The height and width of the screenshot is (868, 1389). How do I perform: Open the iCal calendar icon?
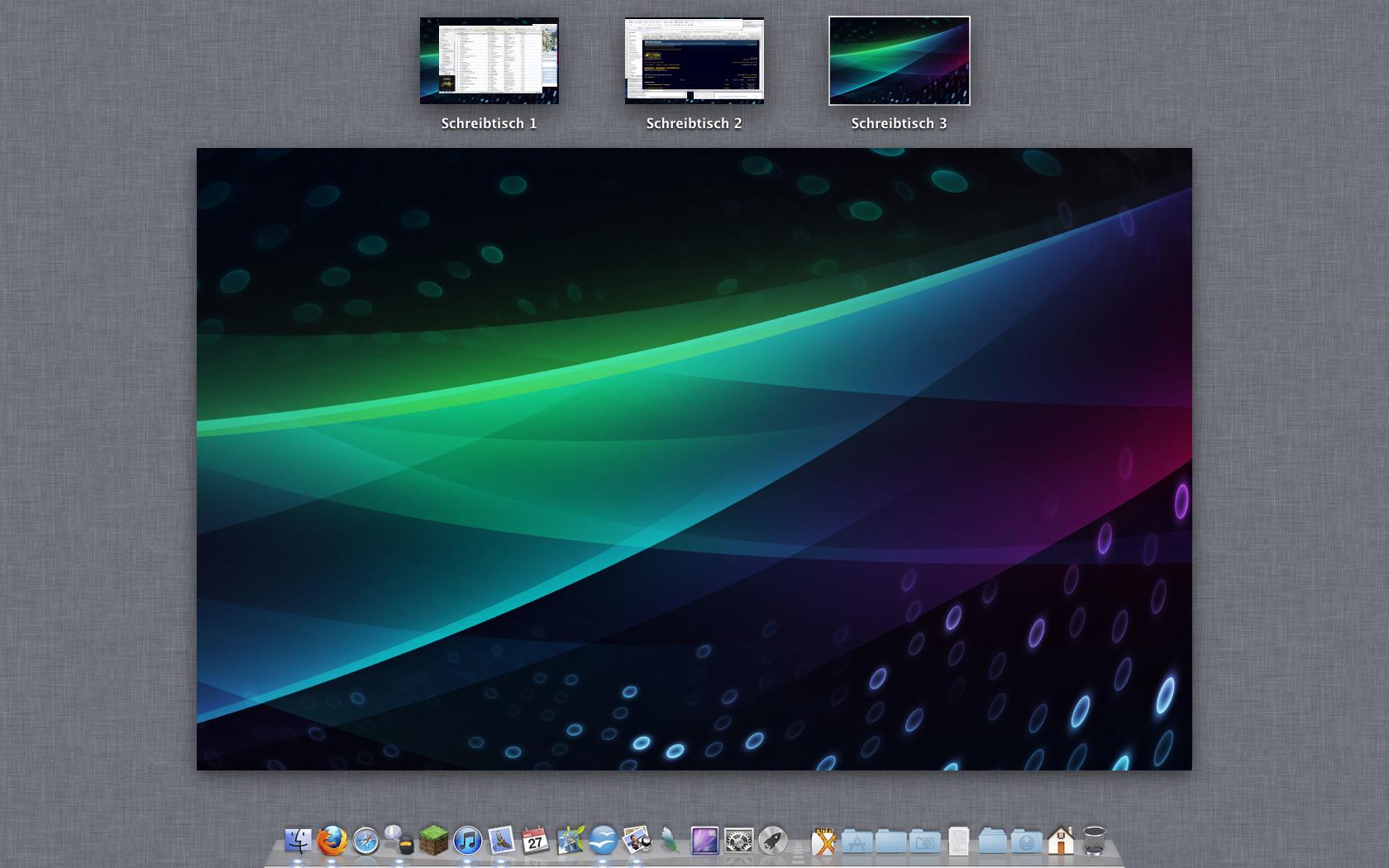click(535, 841)
